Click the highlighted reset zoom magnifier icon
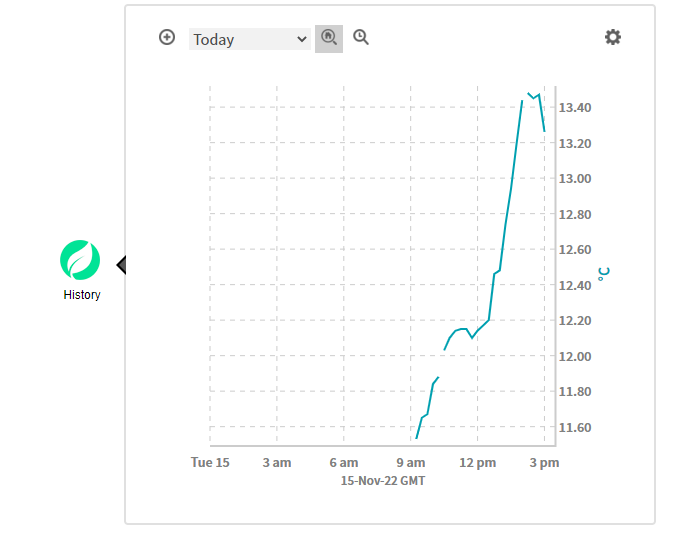The height and width of the screenshot is (542, 685). pos(329,38)
